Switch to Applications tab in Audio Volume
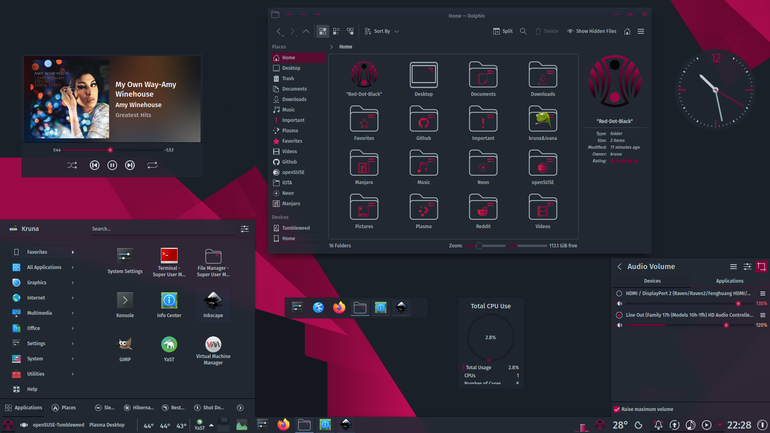The image size is (770, 433). pos(729,281)
